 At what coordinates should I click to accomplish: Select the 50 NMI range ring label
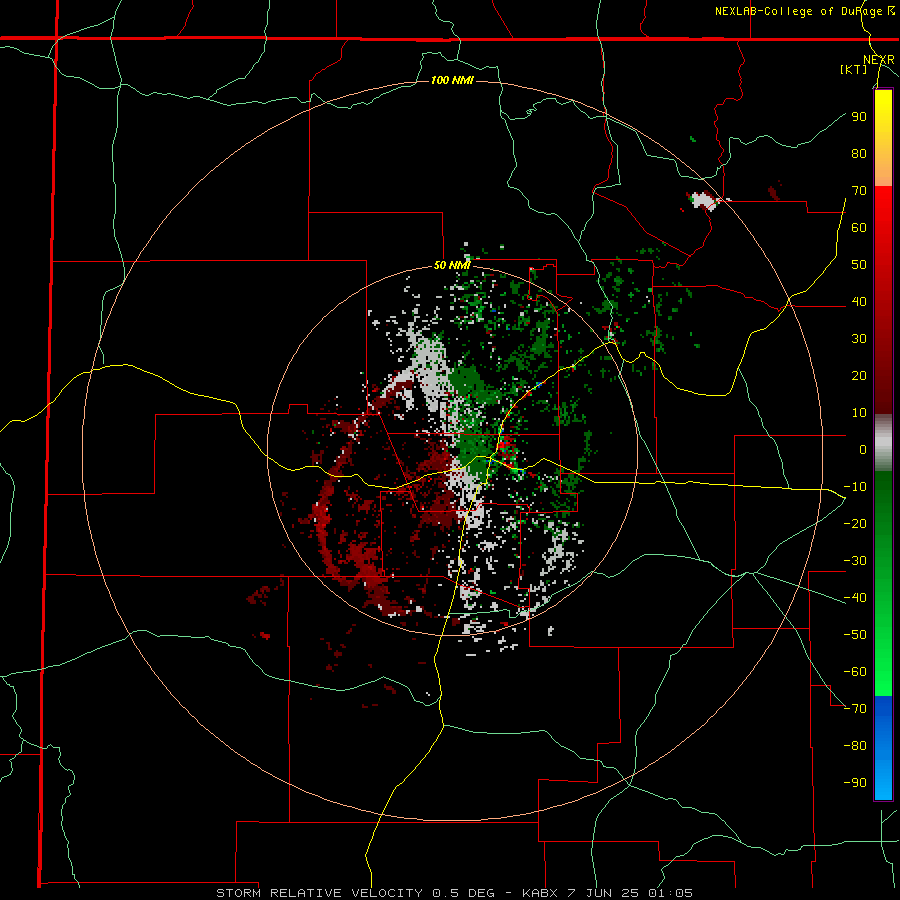tap(452, 265)
